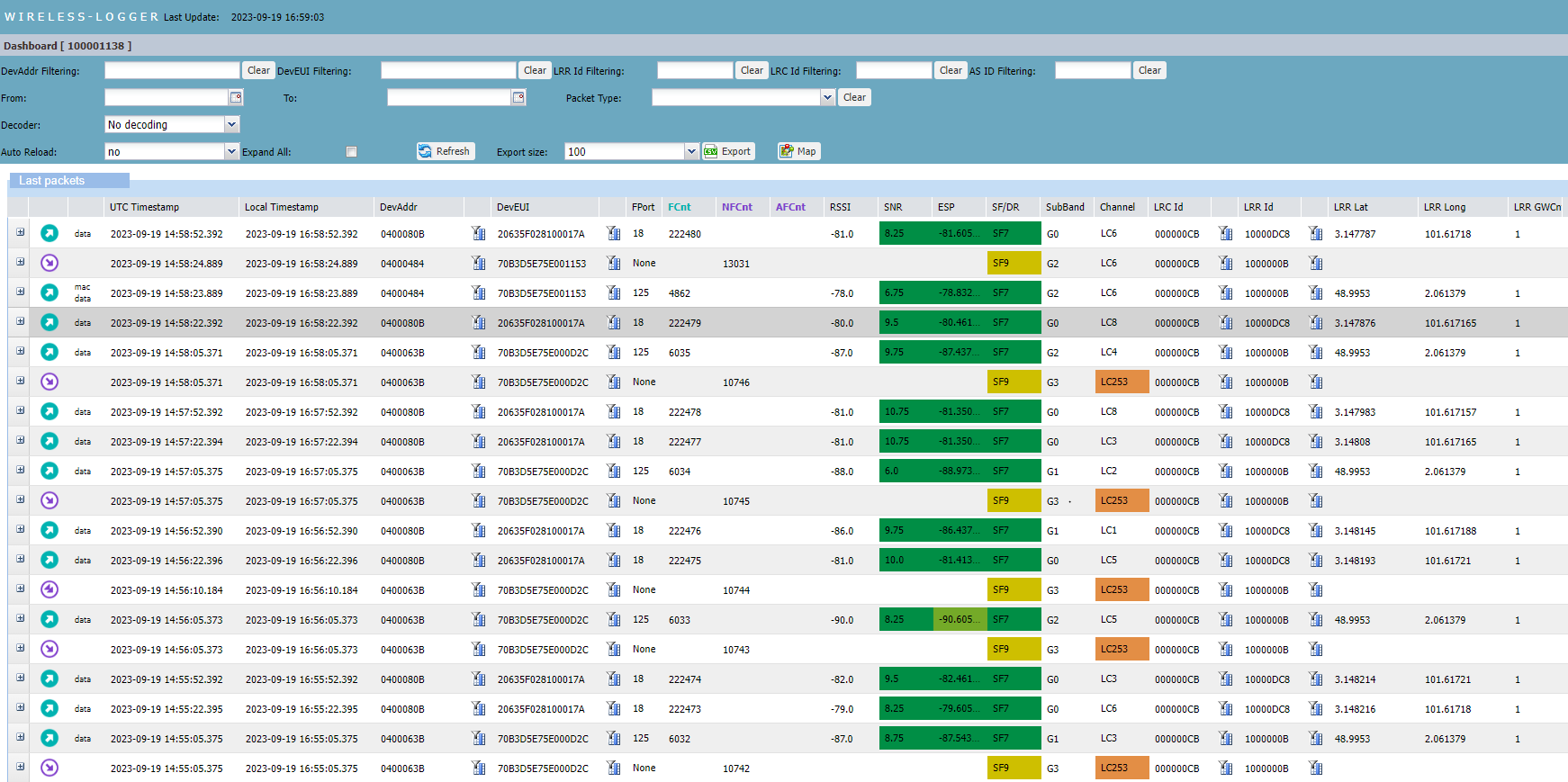Screen dimensions: 1568x782
Task: Click uplink arrow icon of 14:58:52.392 packet
Action: (50, 234)
